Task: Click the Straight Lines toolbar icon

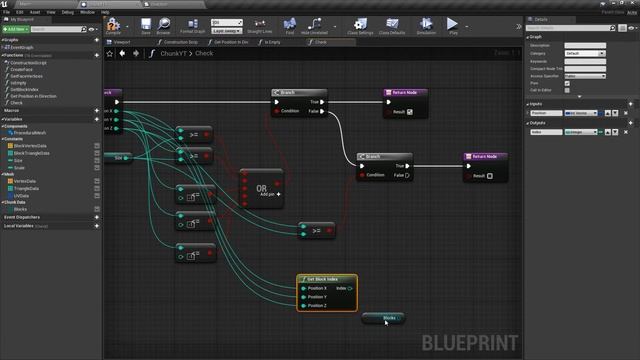Action: tap(260, 26)
